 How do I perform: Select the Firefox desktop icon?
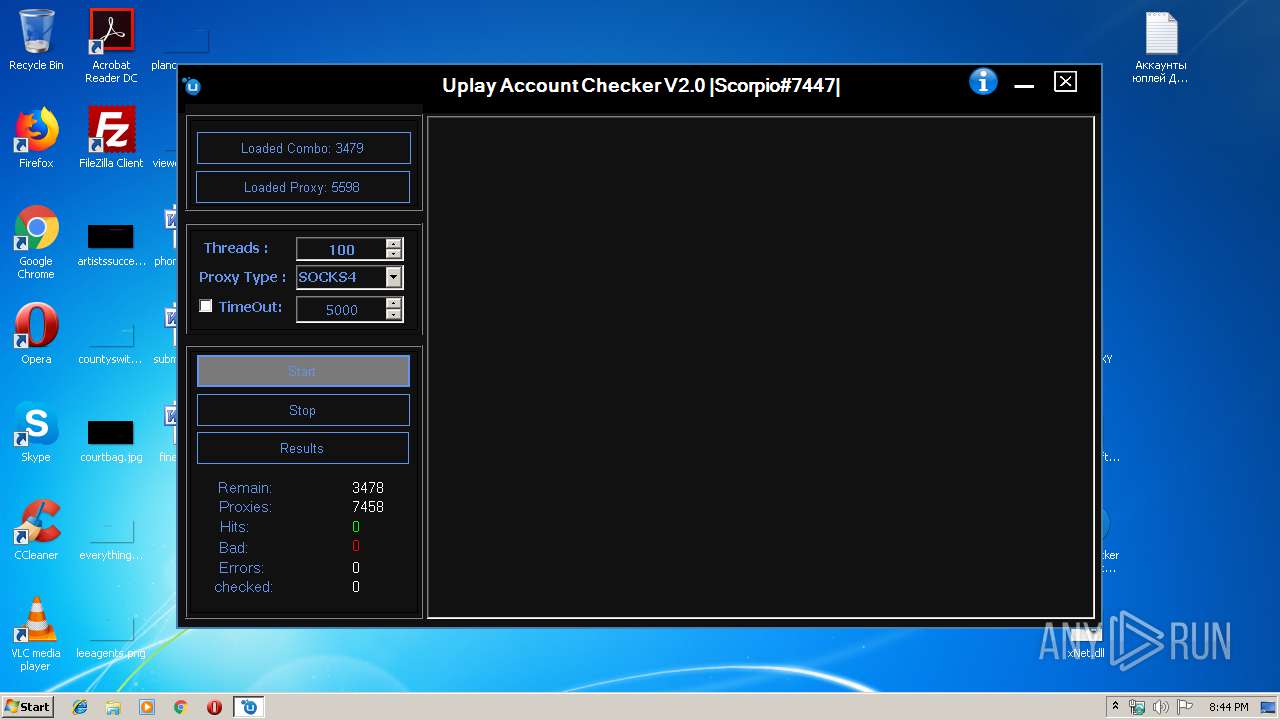pyautogui.click(x=36, y=137)
